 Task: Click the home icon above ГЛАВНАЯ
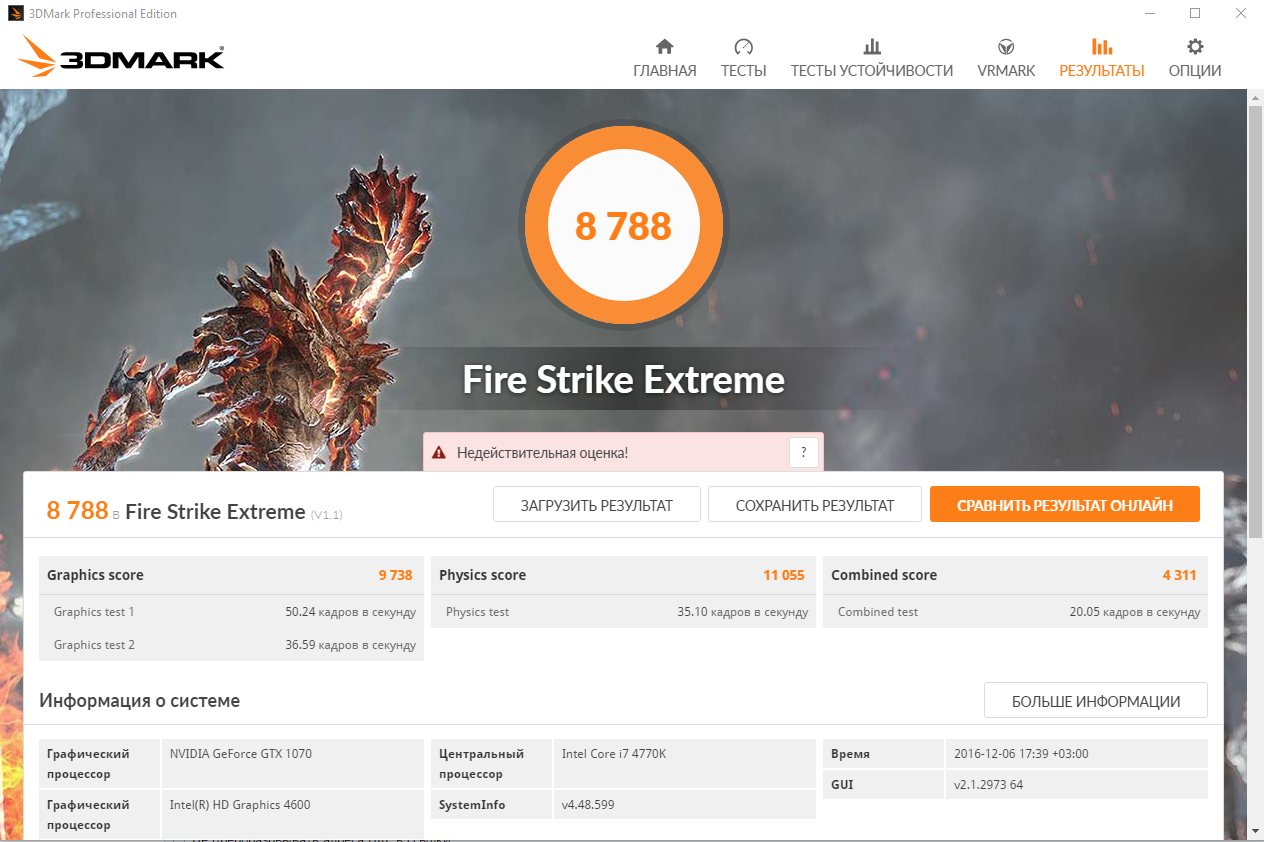664,46
